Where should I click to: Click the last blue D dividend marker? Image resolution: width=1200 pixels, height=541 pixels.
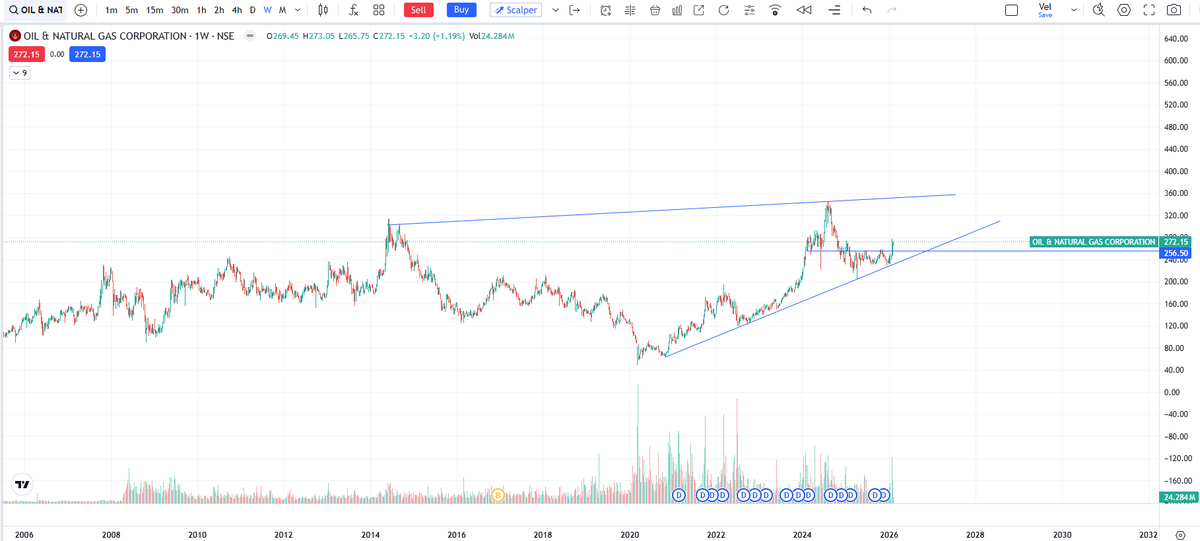885,494
